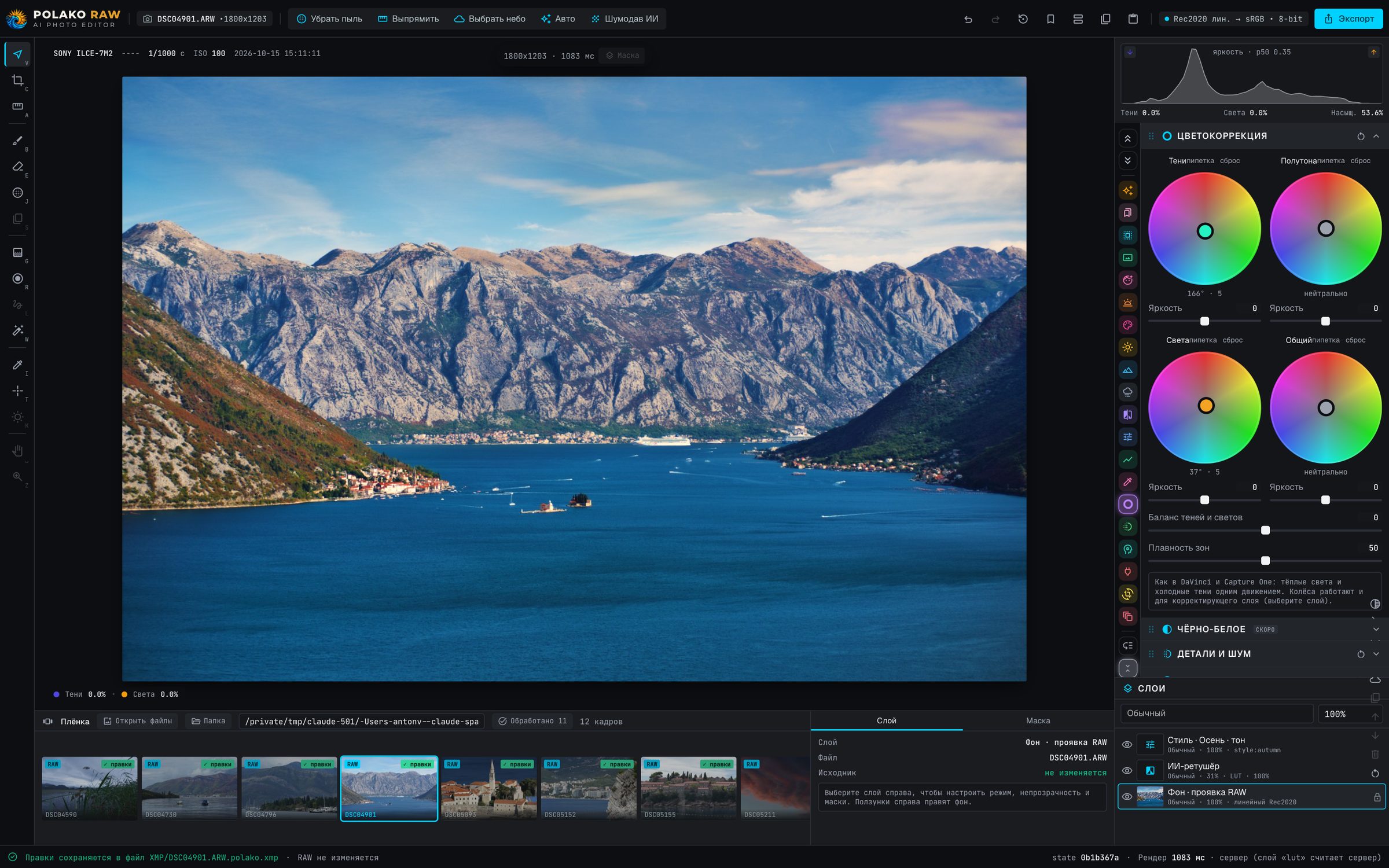Select the Brush tool

18,141
